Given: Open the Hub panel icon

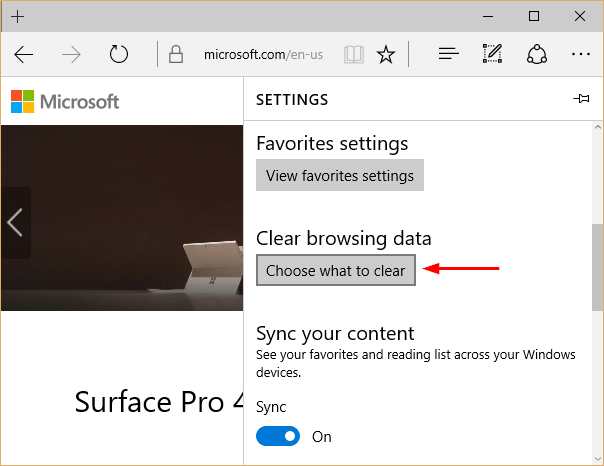Looking at the screenshot, I should [449, 55].
